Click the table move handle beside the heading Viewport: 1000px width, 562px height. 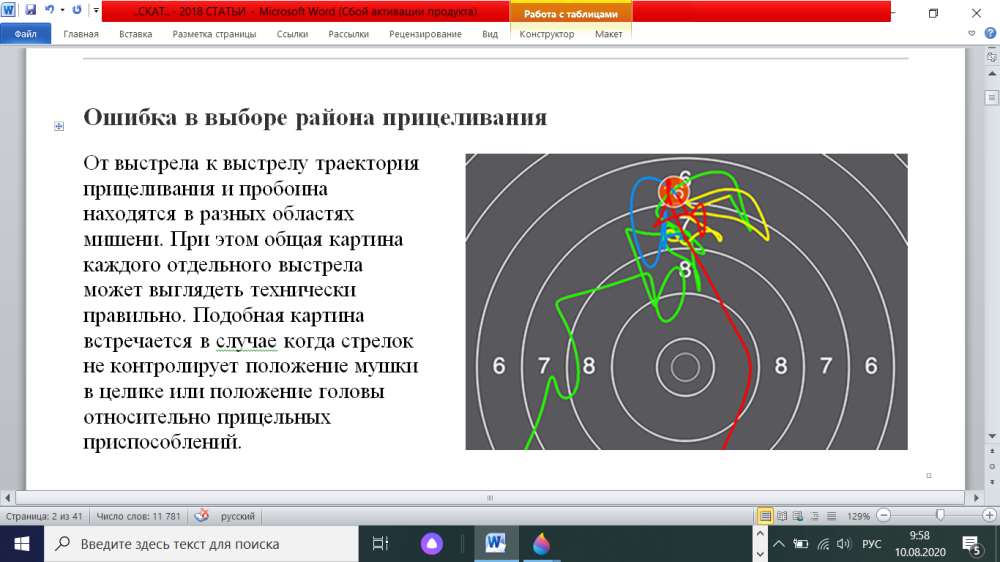pos(59,126)
